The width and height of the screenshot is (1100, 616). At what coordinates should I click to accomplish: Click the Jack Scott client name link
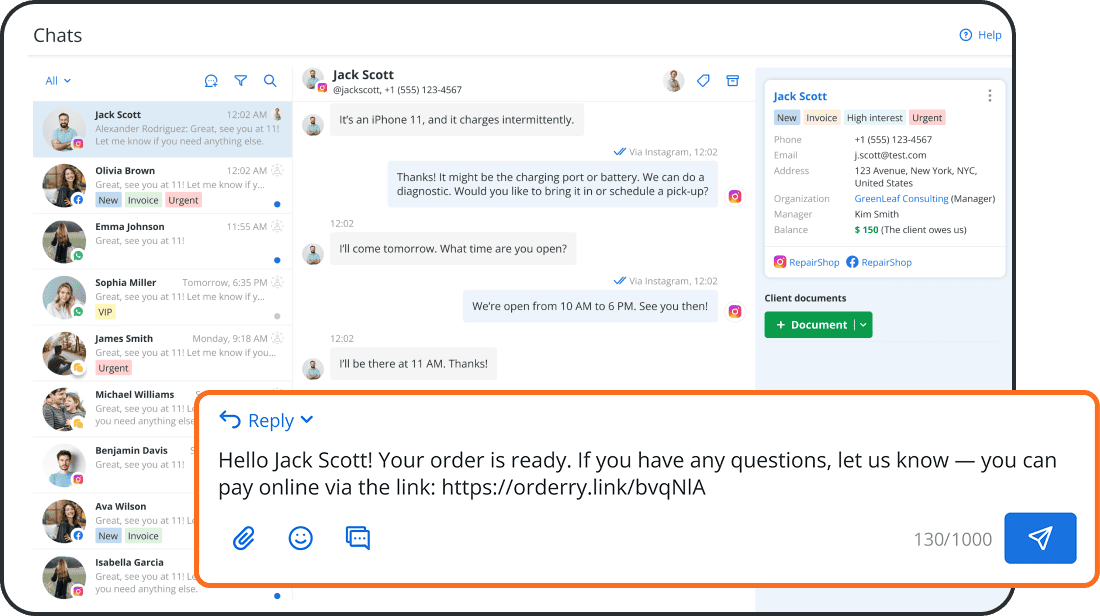(800, 96)
